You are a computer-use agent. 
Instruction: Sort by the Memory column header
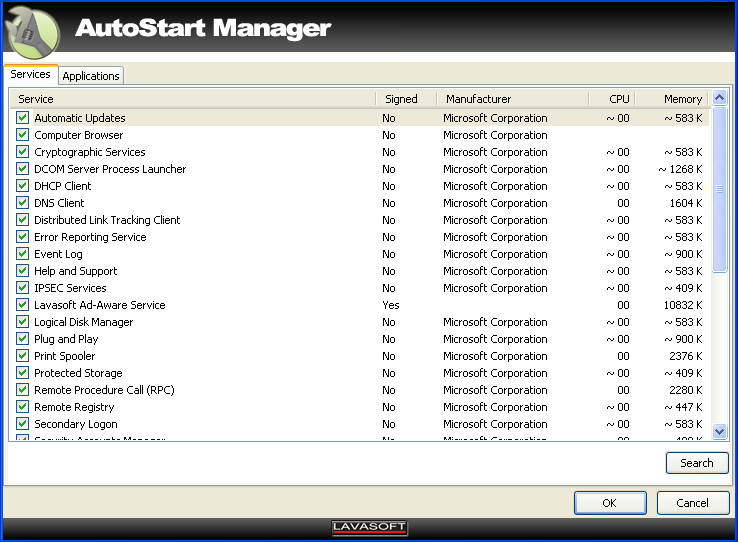point(672,99)
